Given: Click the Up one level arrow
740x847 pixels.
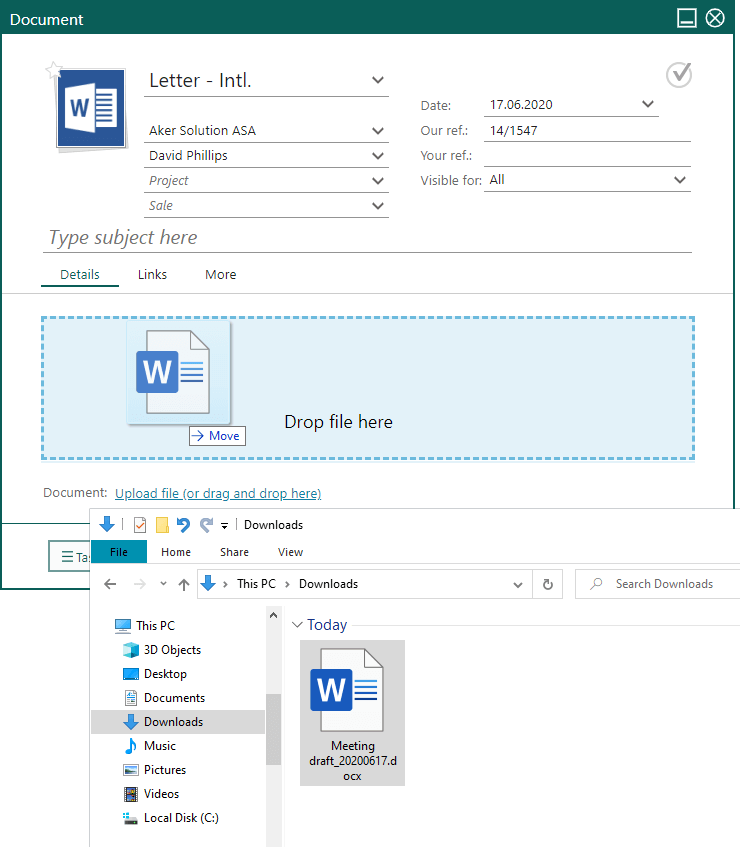Looking at the screenshot, I should [184, 584].
